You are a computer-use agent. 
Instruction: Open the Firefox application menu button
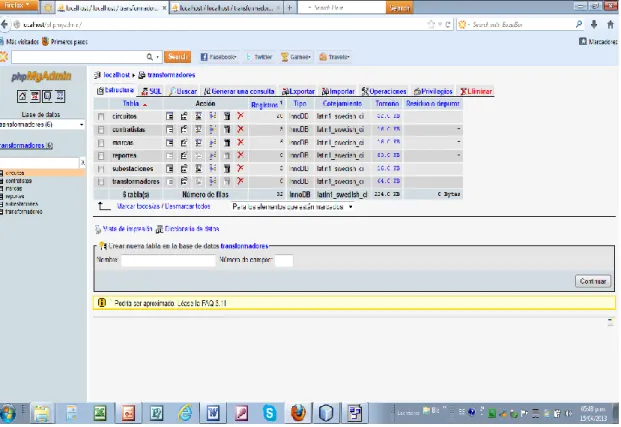[18, 5]
